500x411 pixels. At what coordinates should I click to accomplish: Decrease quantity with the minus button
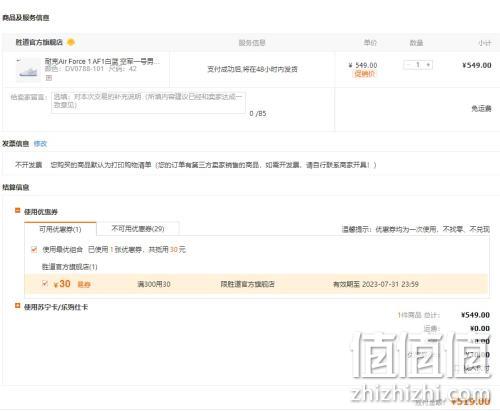click(408, 65)
